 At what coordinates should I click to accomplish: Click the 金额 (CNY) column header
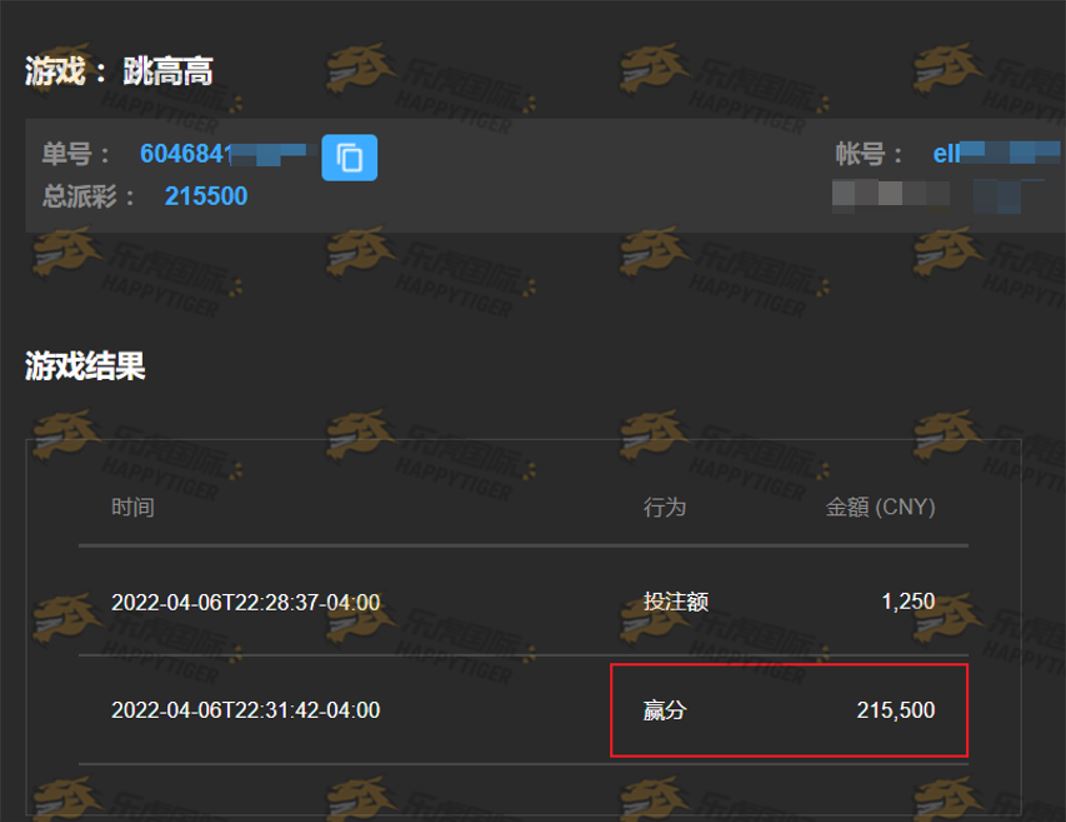pyautogui.click(x=880, y=507)
